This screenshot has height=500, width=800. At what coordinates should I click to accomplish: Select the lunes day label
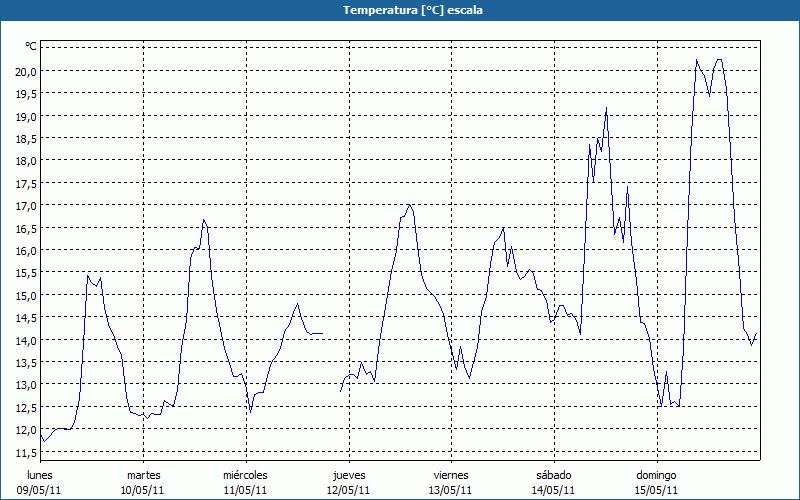(x=40, y=475)
